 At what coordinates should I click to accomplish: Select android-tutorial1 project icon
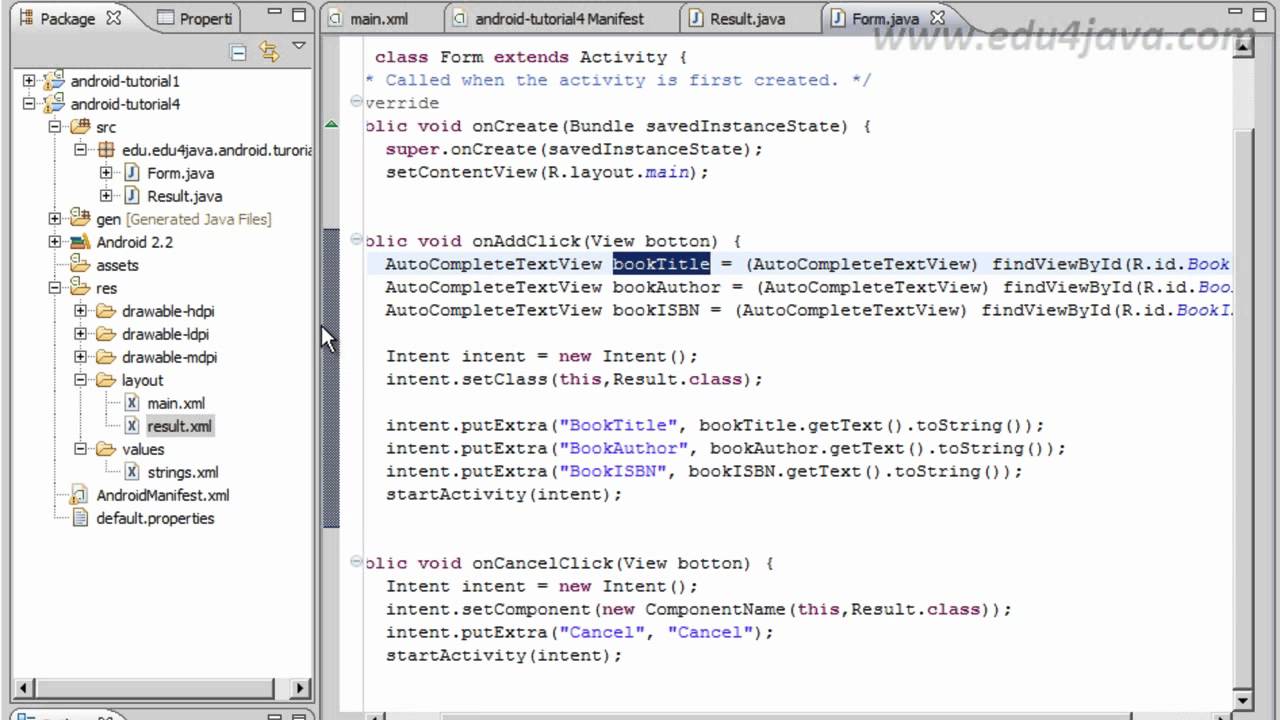click(x=54, y=80)
